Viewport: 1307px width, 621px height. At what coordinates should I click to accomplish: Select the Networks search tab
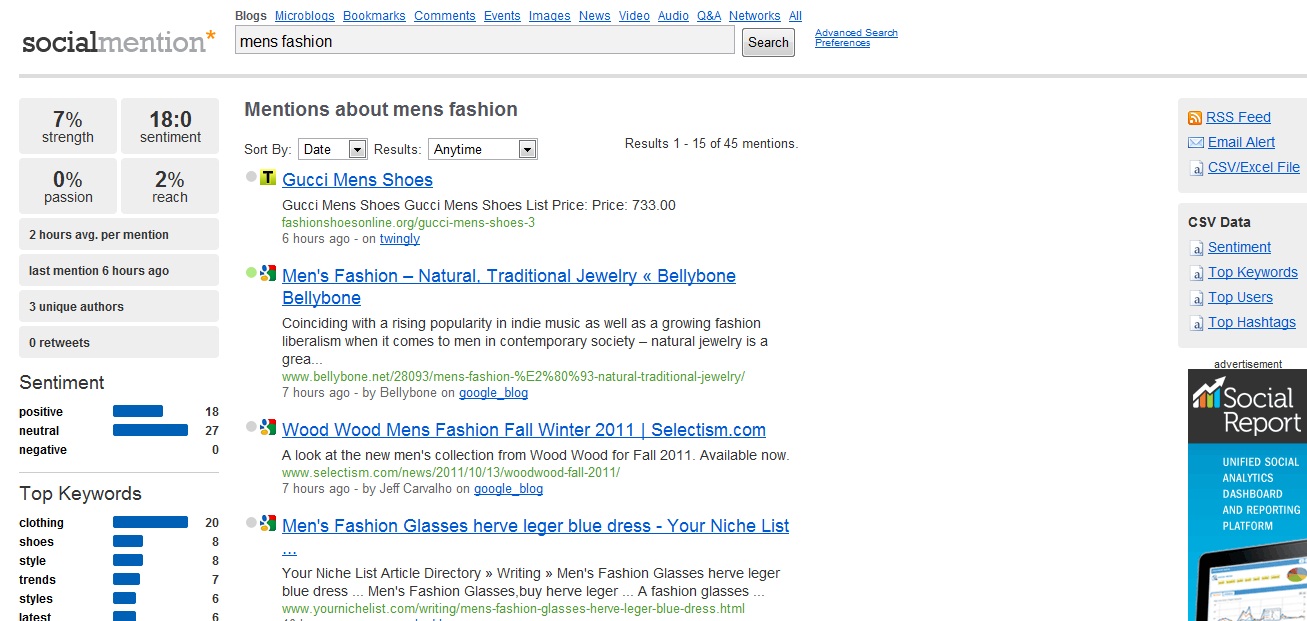click(x=754, y=16)
